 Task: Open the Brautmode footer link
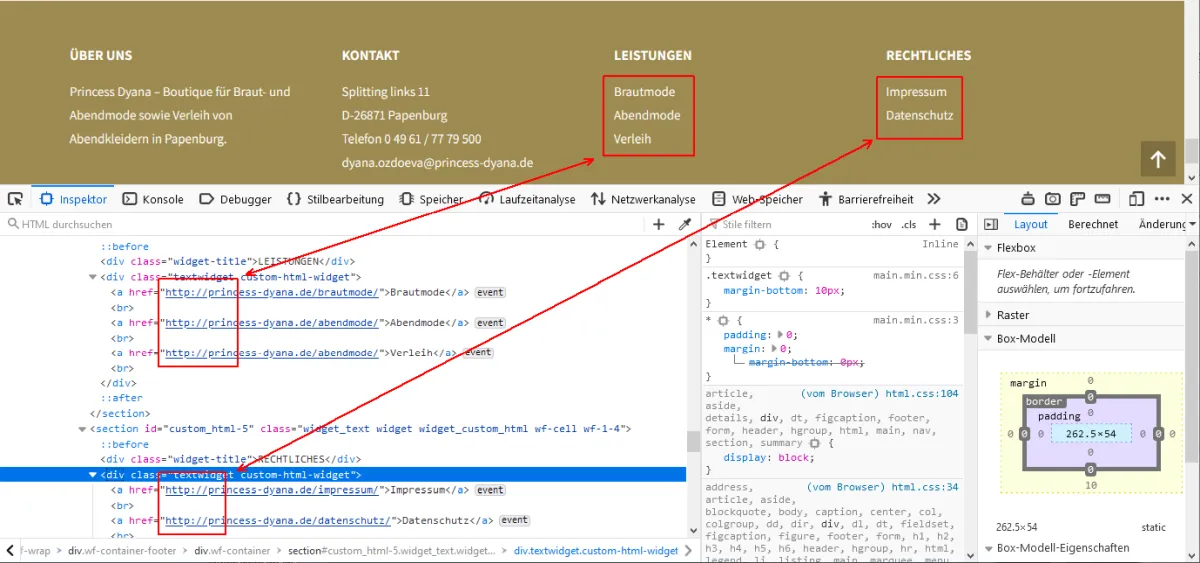click(x=644, y=92)
